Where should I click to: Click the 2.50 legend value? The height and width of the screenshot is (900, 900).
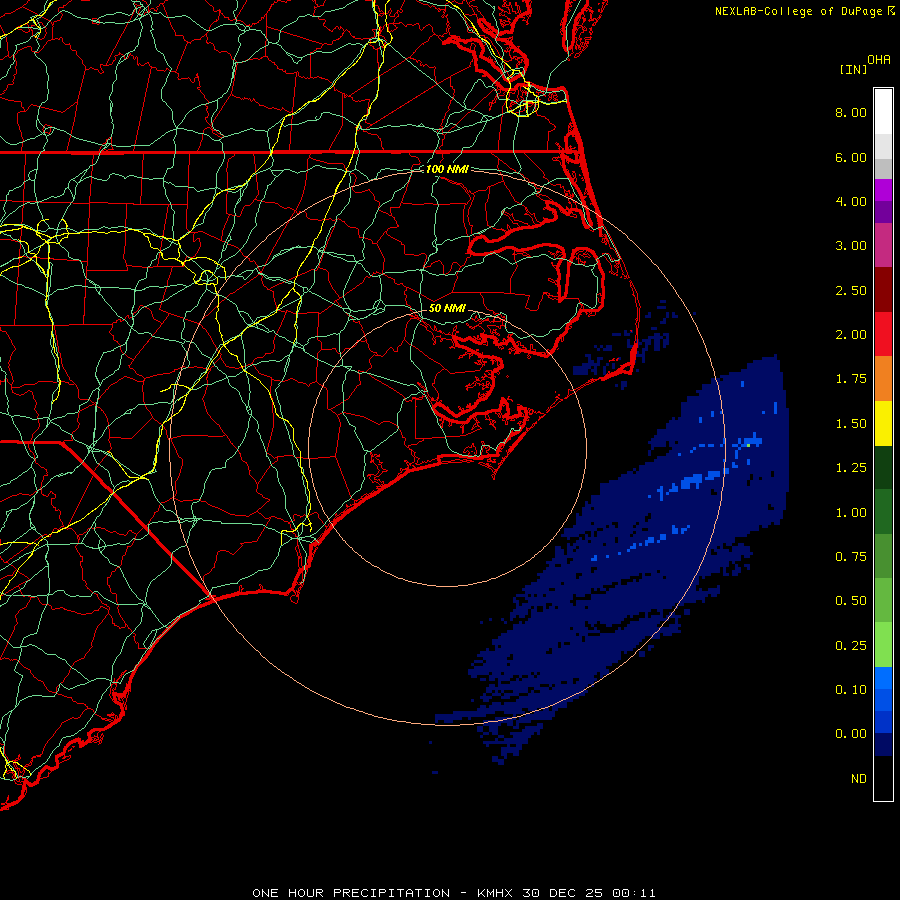coord(851,290)
